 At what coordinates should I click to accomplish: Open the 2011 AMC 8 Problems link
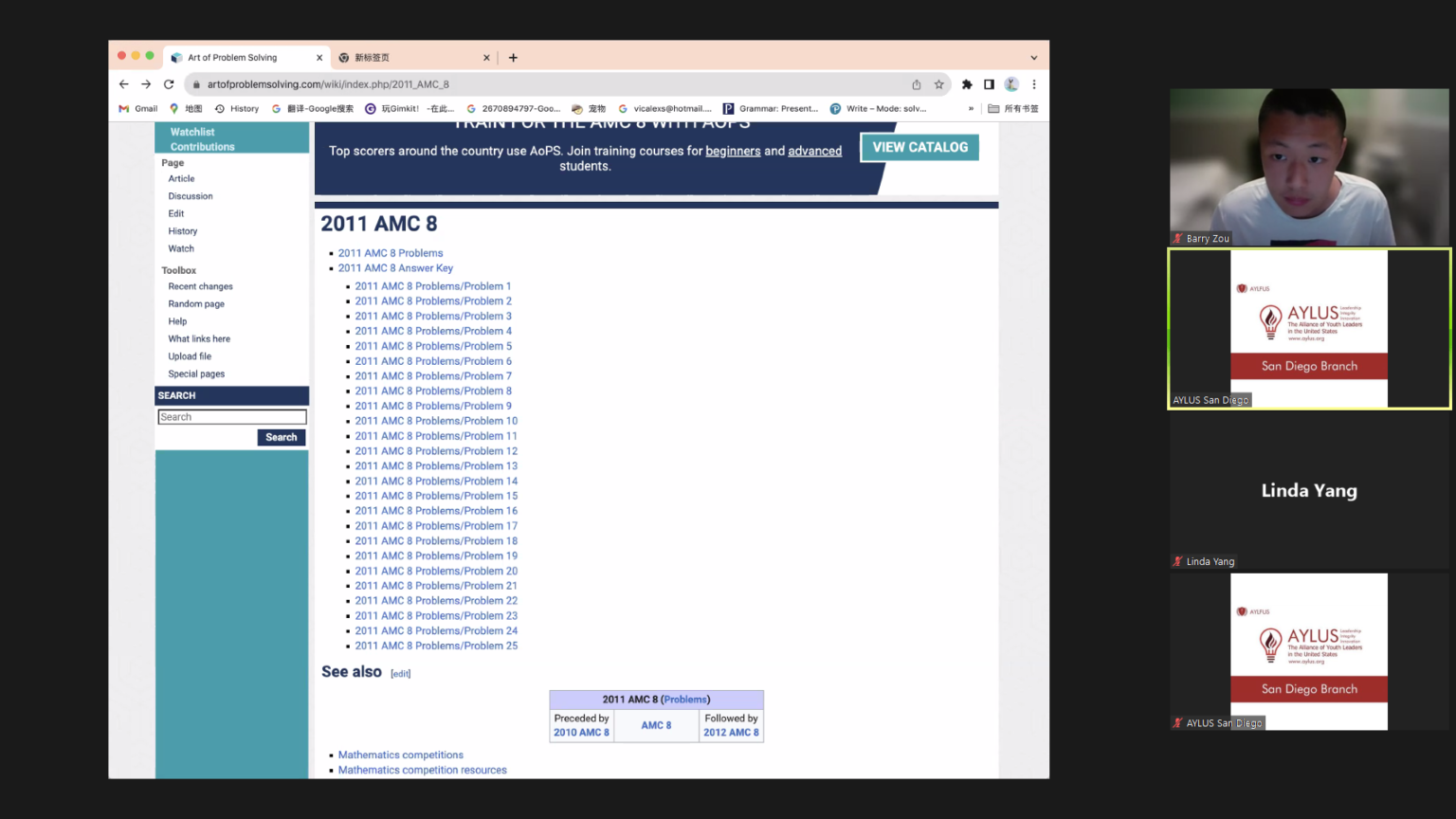(x=391, y=253)
